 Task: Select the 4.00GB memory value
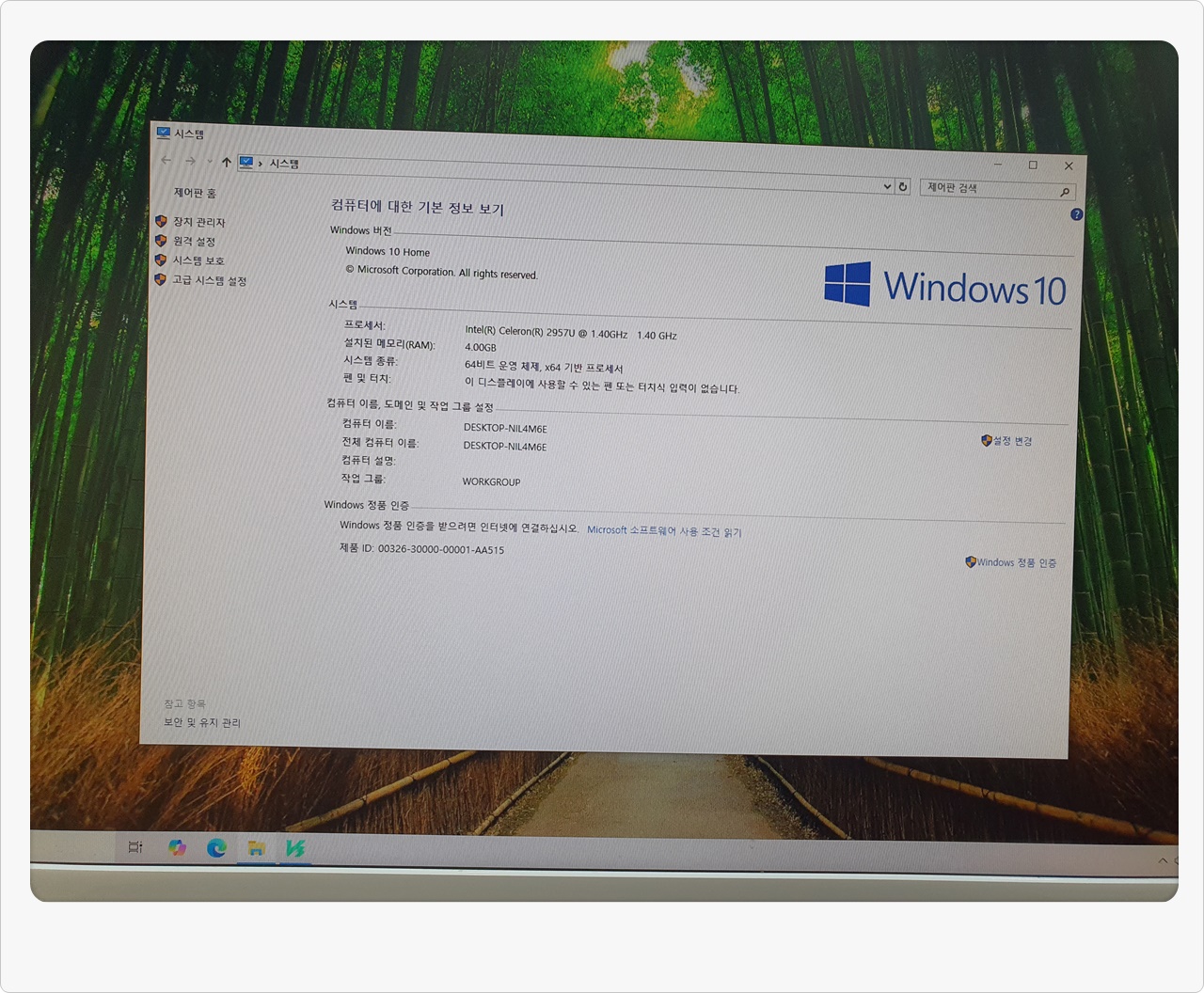[x=481, y=347]
